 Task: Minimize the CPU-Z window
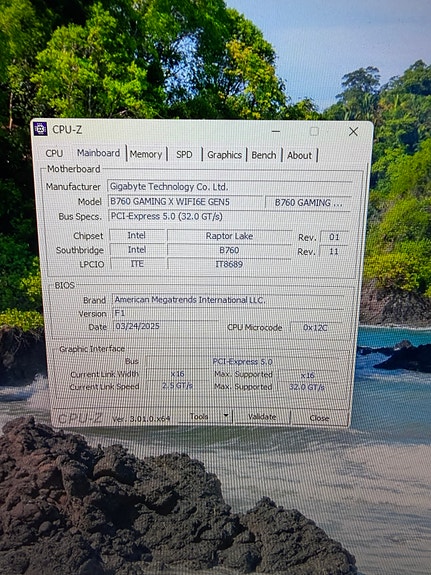click(276, 131)
